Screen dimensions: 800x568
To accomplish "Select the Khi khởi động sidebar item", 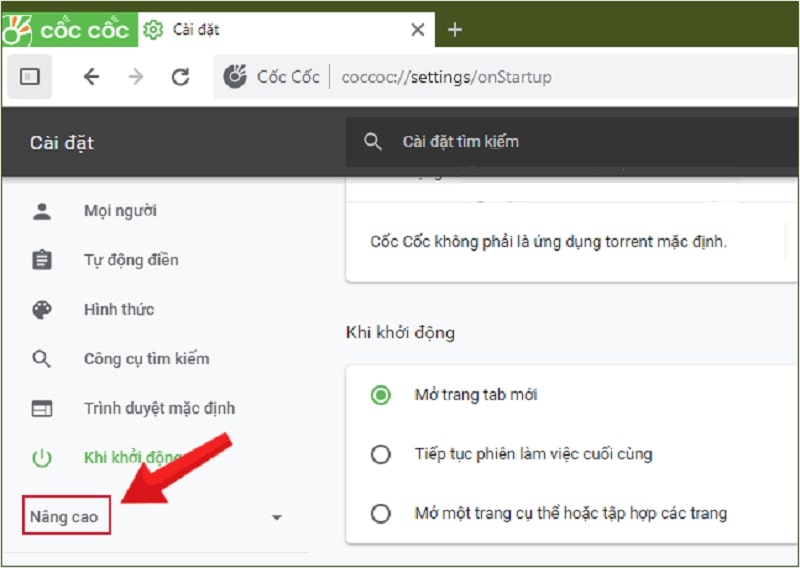I will pyautogui.click(x=134, y=457).
